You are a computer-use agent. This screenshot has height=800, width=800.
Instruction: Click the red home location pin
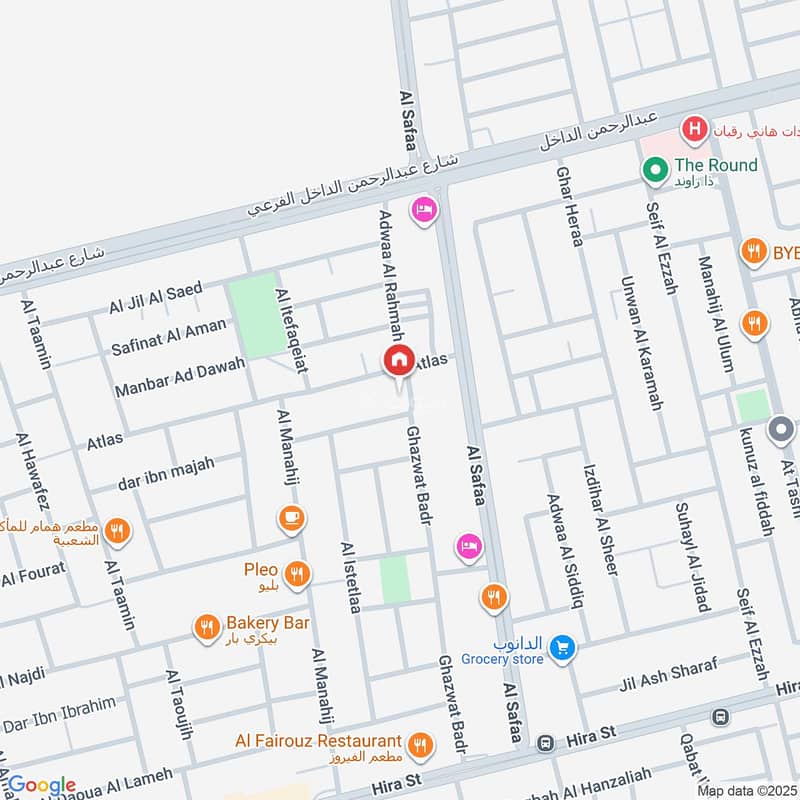pyautogui.click(x=399, y=362)
